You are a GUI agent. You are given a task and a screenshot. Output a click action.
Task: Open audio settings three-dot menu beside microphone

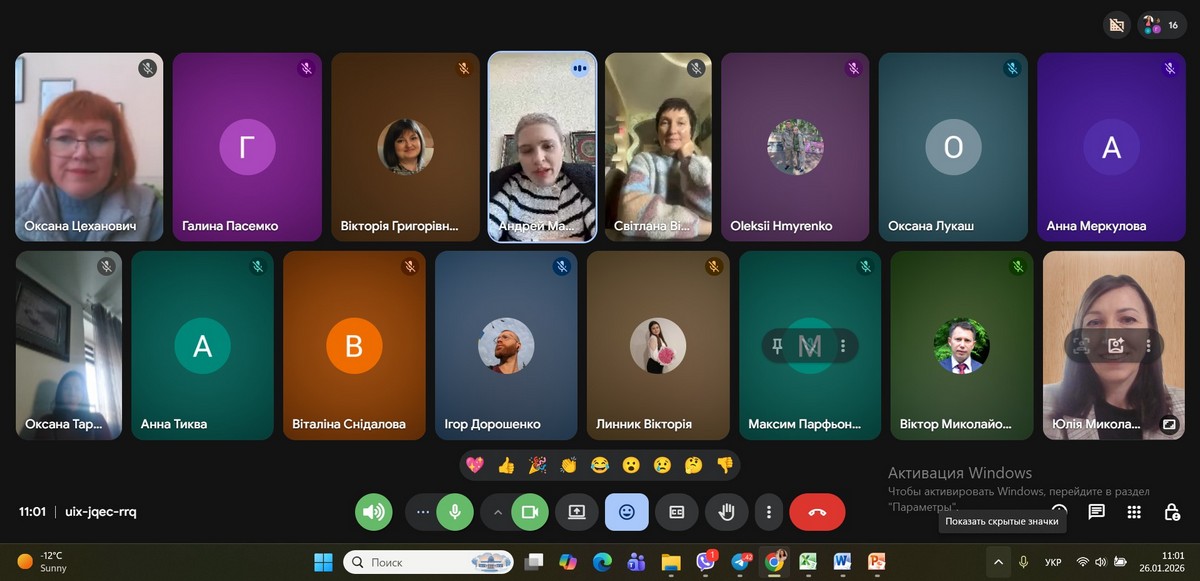[x=422, y=512]
